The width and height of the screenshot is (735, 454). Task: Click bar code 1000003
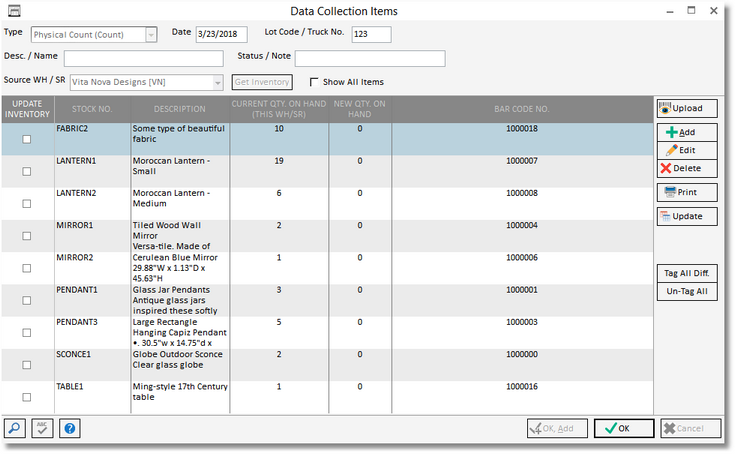[522, 322]
